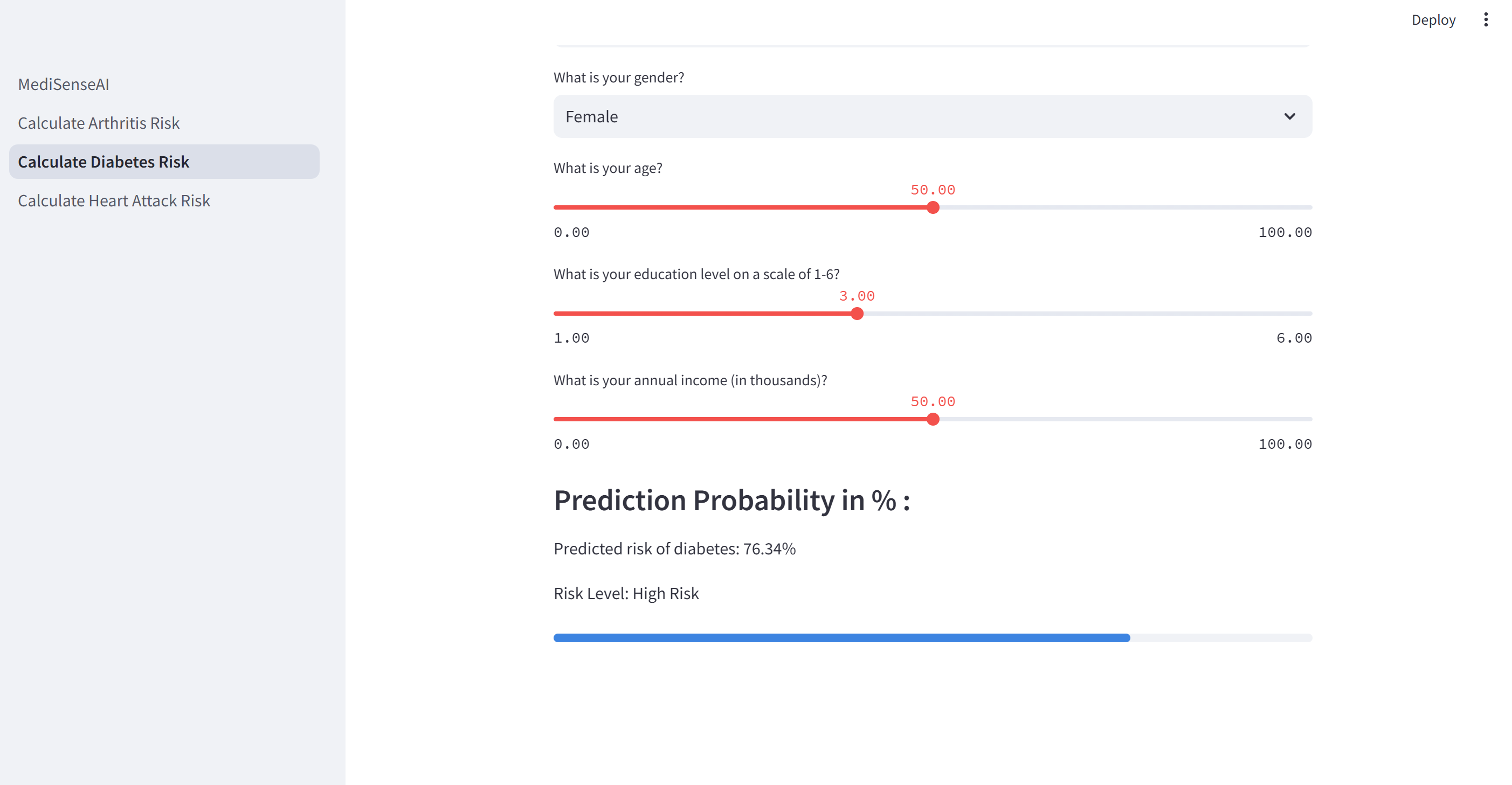Click the Risk Level: High Risk text
This screenshot has height=785, width=1512.
(x=626, y=593)
